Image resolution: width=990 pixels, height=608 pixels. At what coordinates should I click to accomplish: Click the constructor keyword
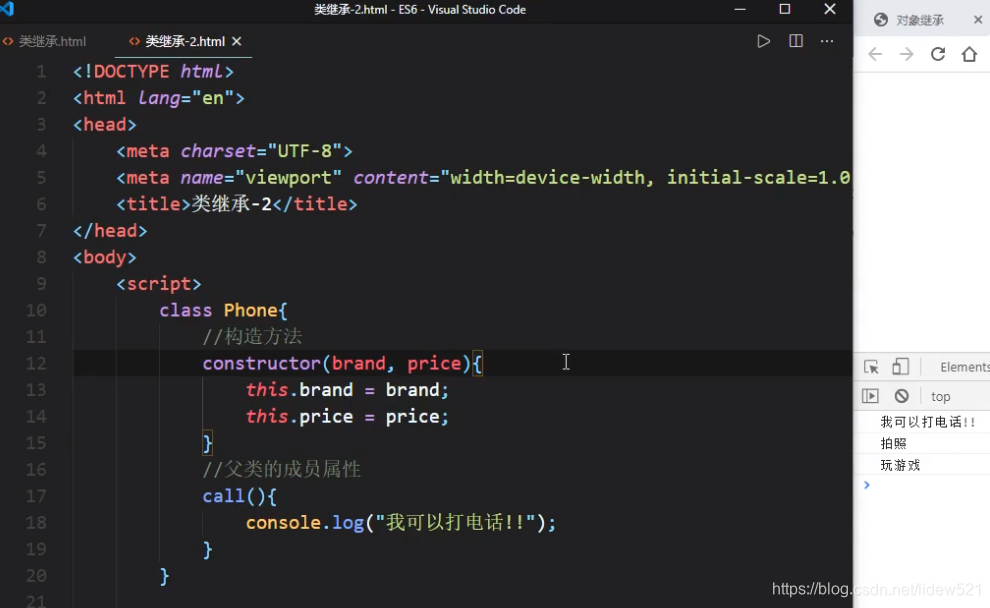(261, 364)
